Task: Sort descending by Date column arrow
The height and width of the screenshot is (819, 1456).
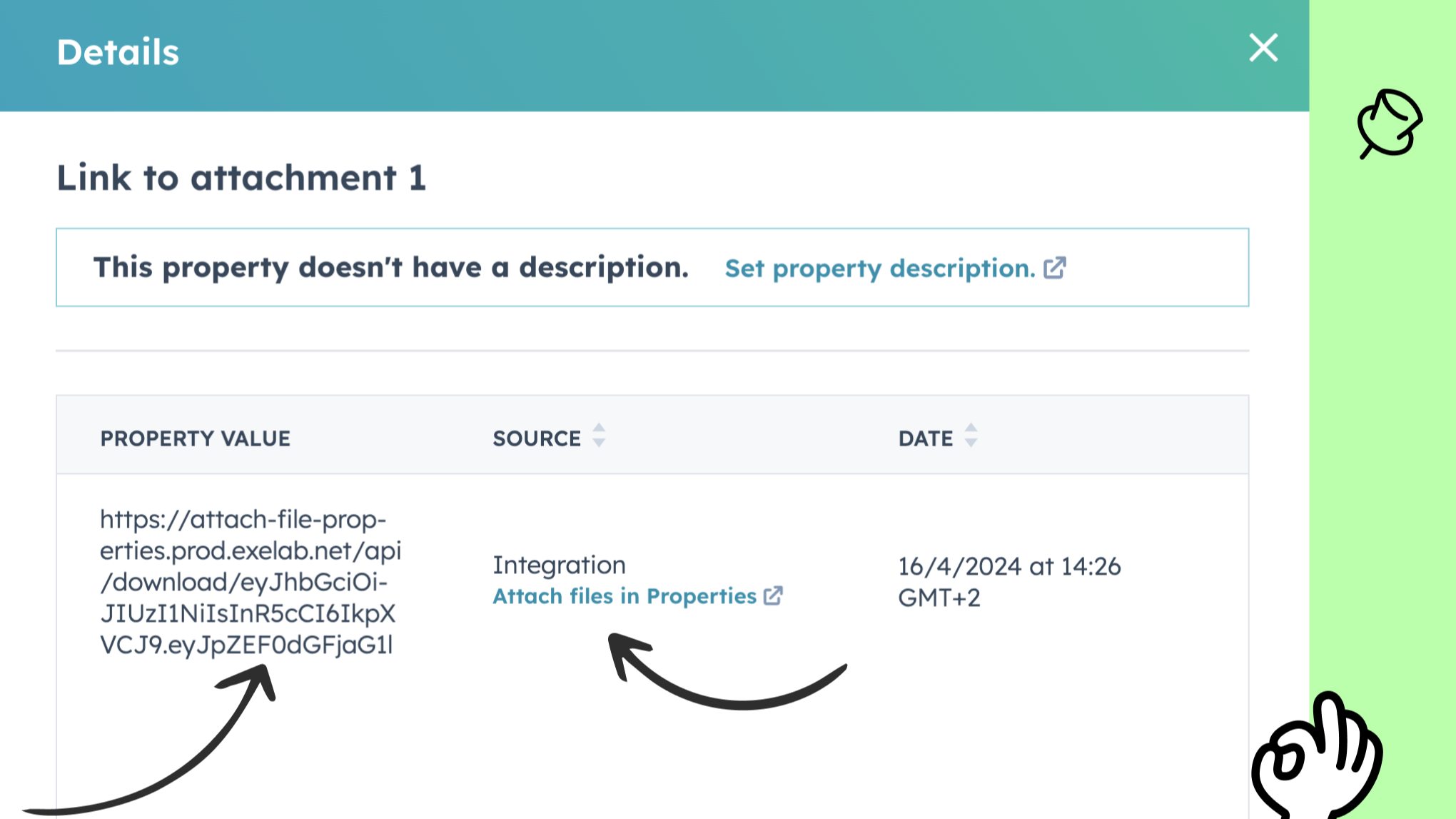Action: pyautogui.click(x=971, y=444)
